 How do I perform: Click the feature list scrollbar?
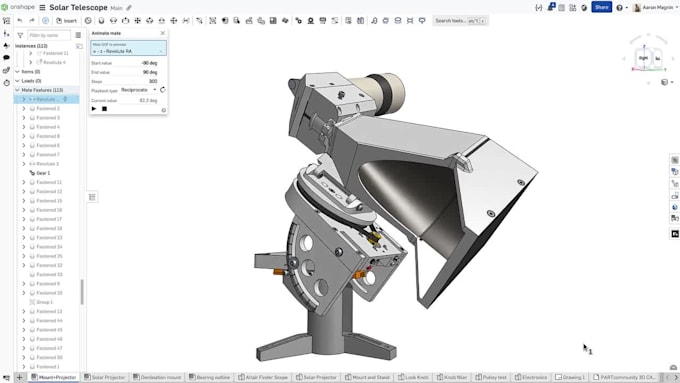point(82,291)
